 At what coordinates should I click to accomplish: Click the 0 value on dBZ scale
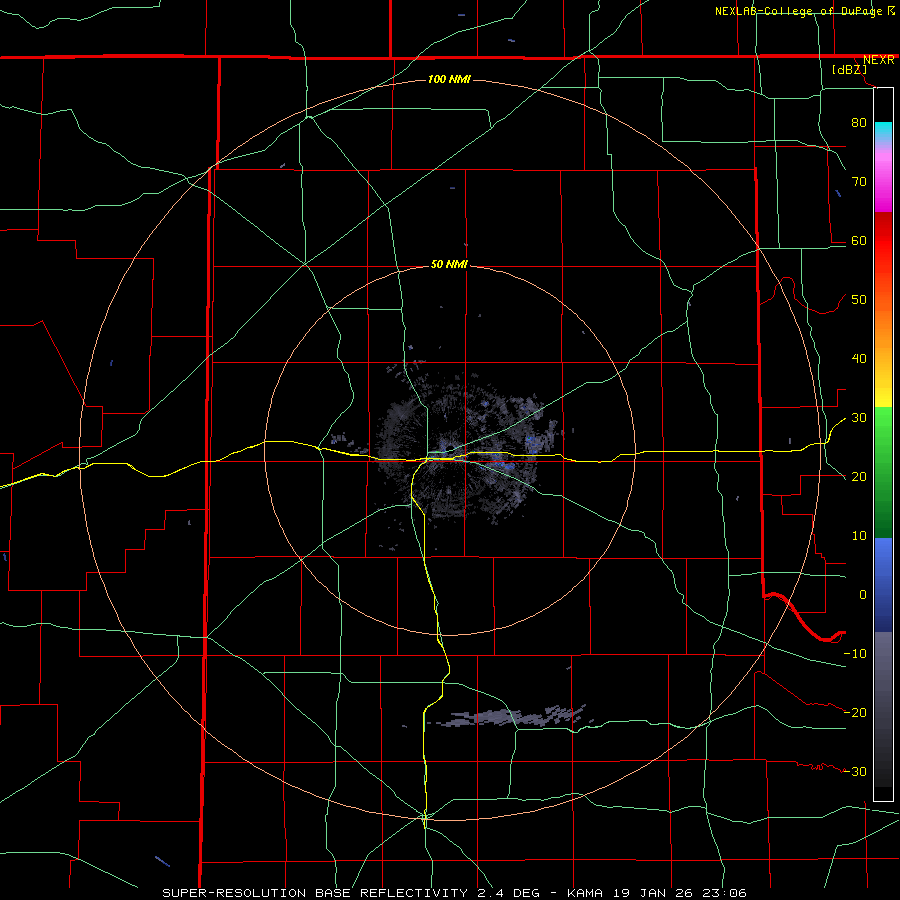pos(863,595)
